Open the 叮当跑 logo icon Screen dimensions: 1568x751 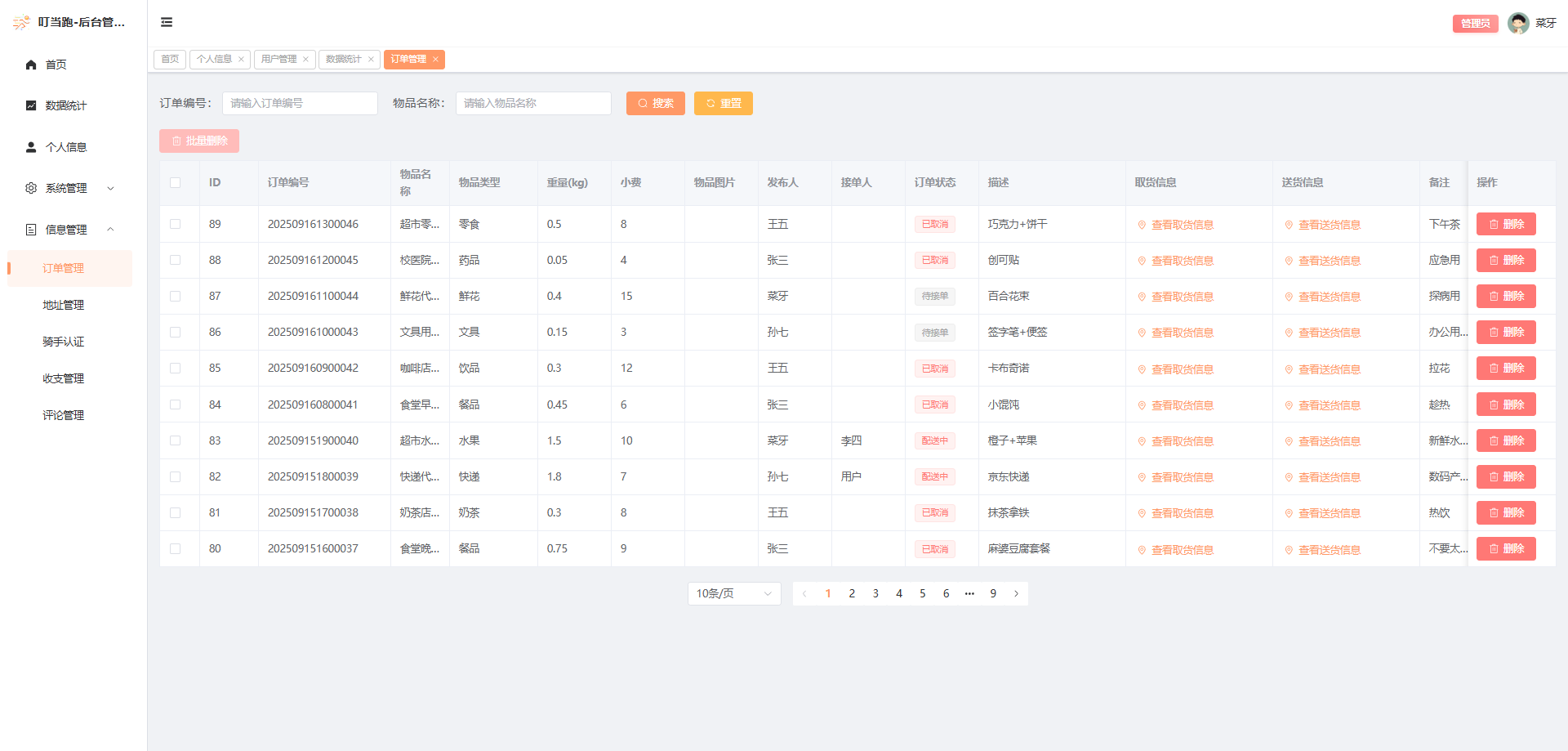tap(20, 22)
